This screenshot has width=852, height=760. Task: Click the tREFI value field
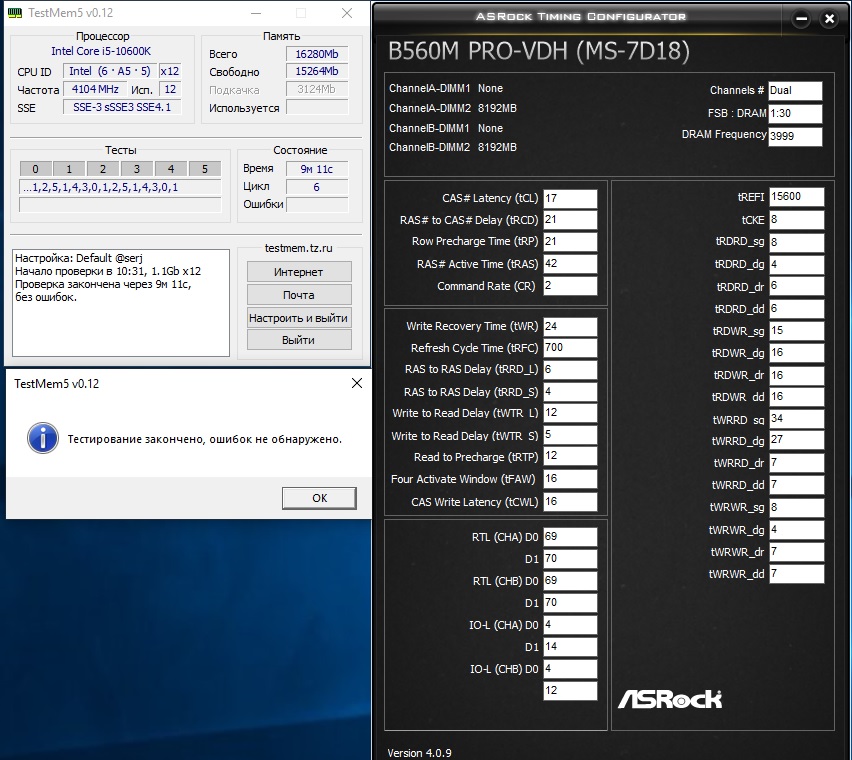coord(797,197)
